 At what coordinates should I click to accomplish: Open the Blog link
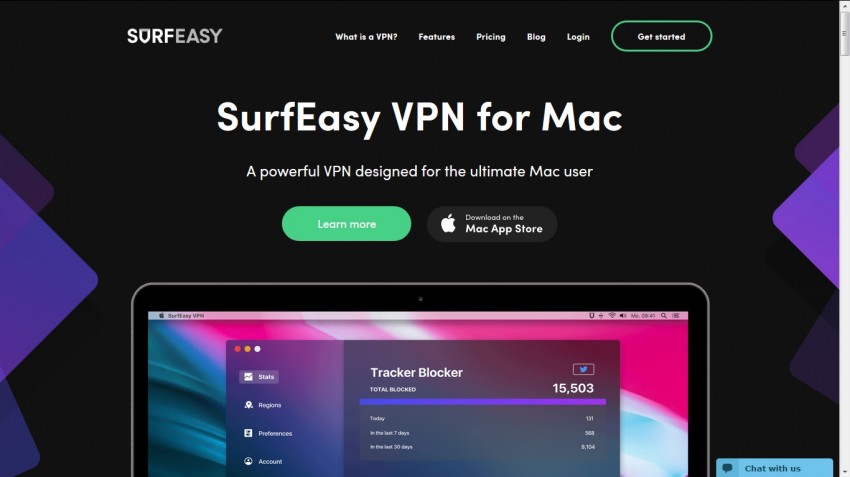pos(536,37)
